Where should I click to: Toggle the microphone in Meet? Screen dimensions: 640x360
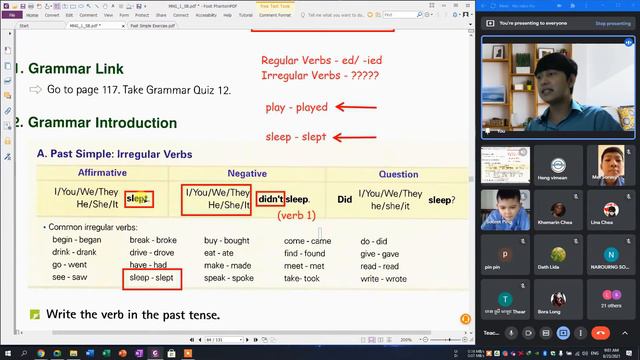pos(511,333)
